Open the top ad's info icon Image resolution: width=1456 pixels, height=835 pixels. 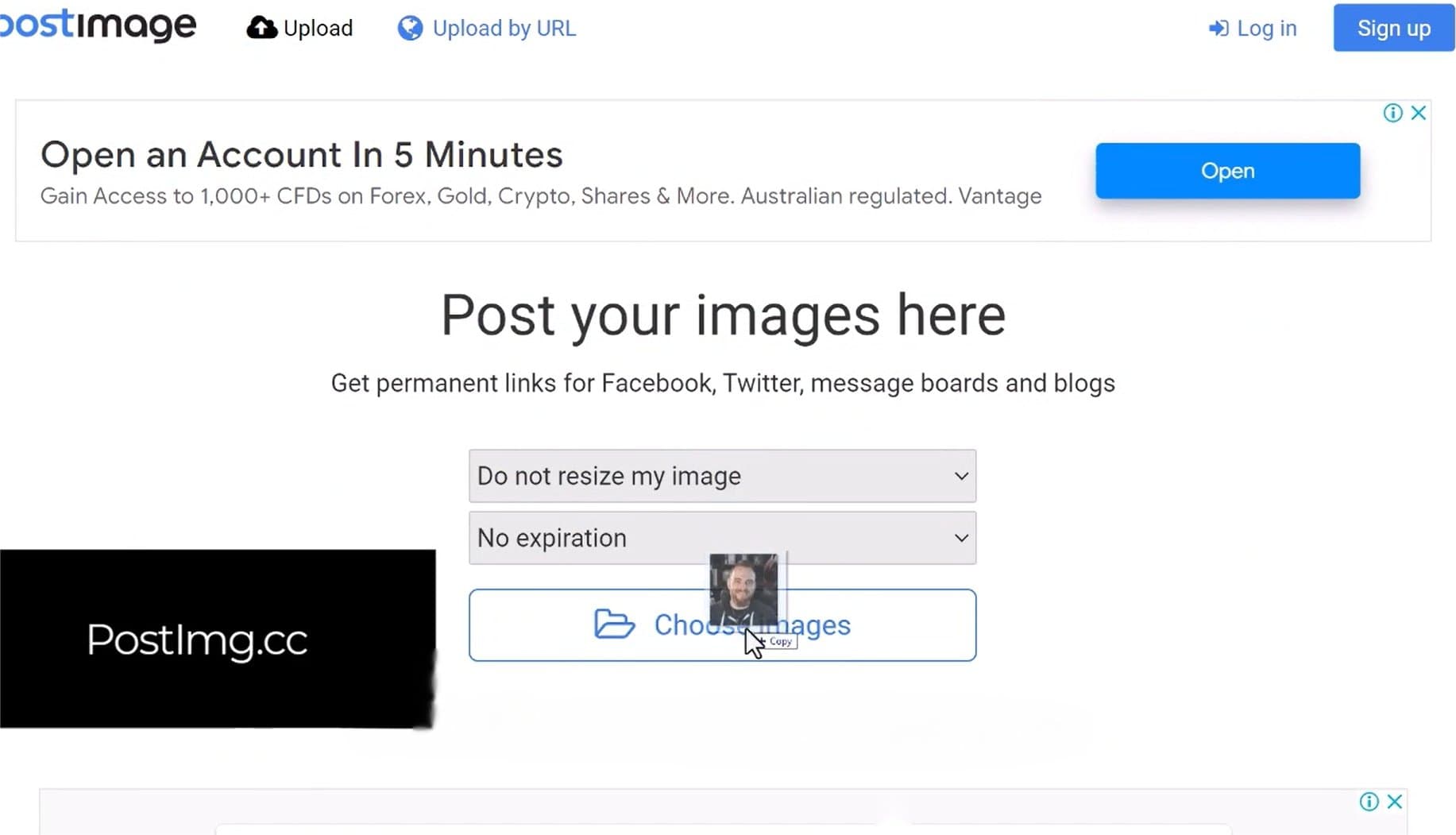pyautogui.click(x=1392, y=113)
